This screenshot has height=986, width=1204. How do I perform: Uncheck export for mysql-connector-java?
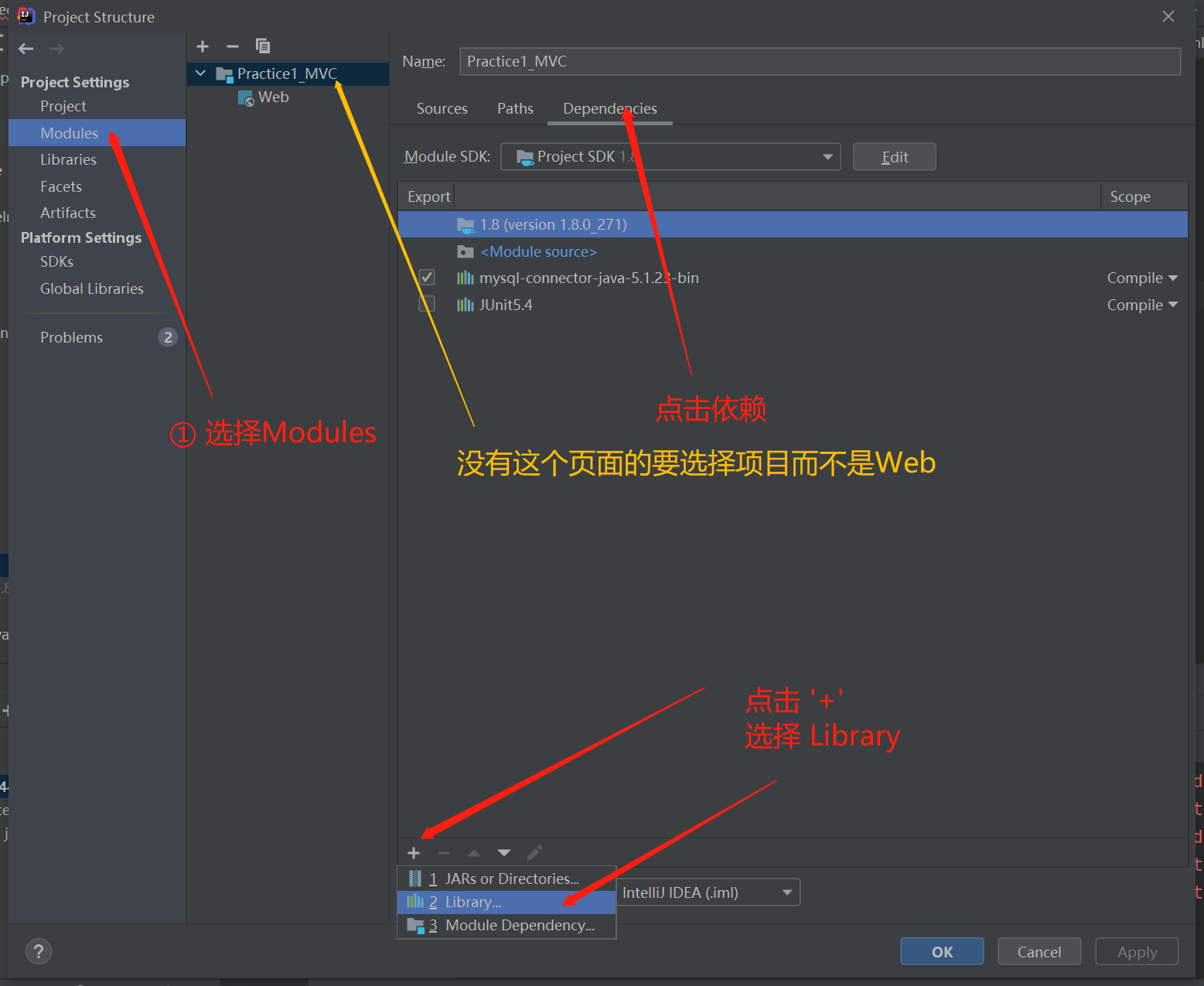click(x=427, y=277)
